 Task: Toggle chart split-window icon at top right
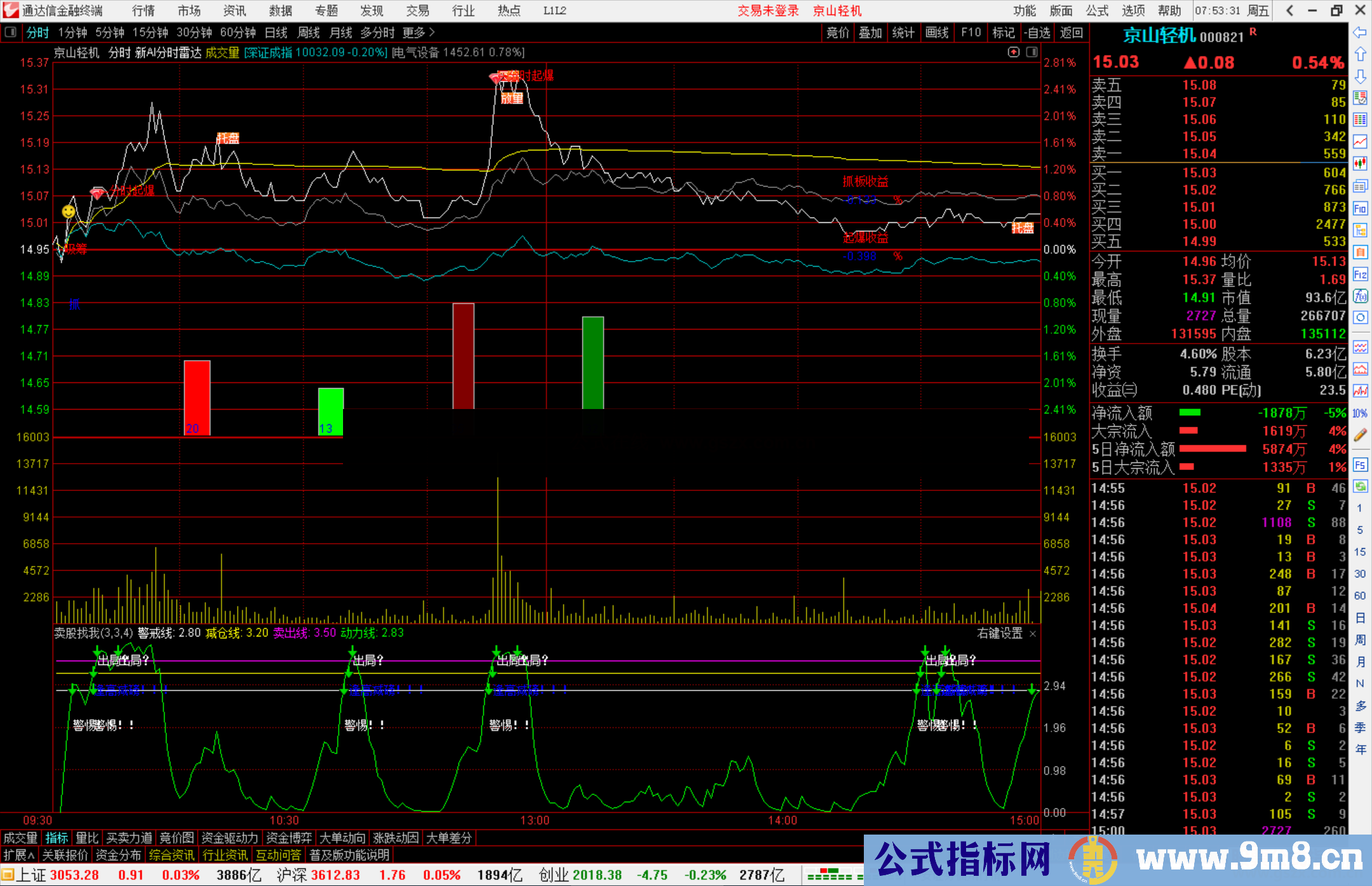point(1032,52)
